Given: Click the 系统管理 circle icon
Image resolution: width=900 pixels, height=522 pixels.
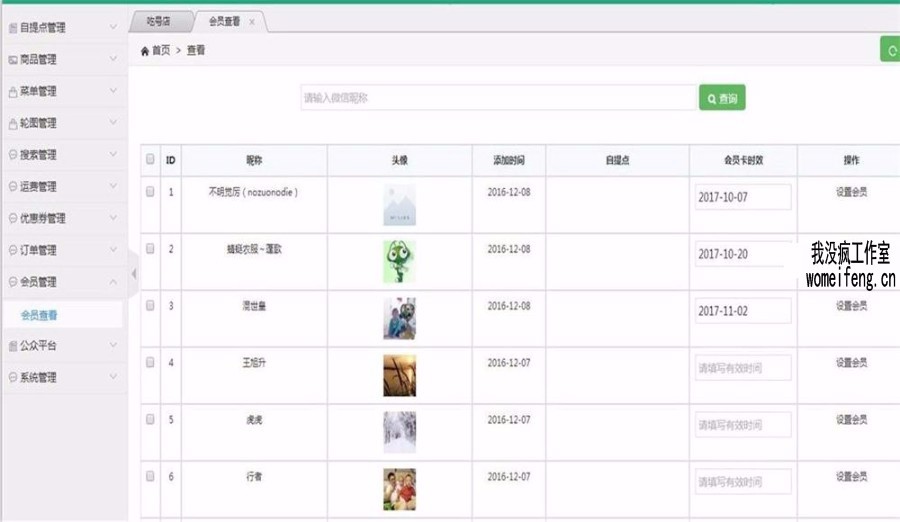Looking at the screenshot, I should pyautogui.click(x=13, y=377).
